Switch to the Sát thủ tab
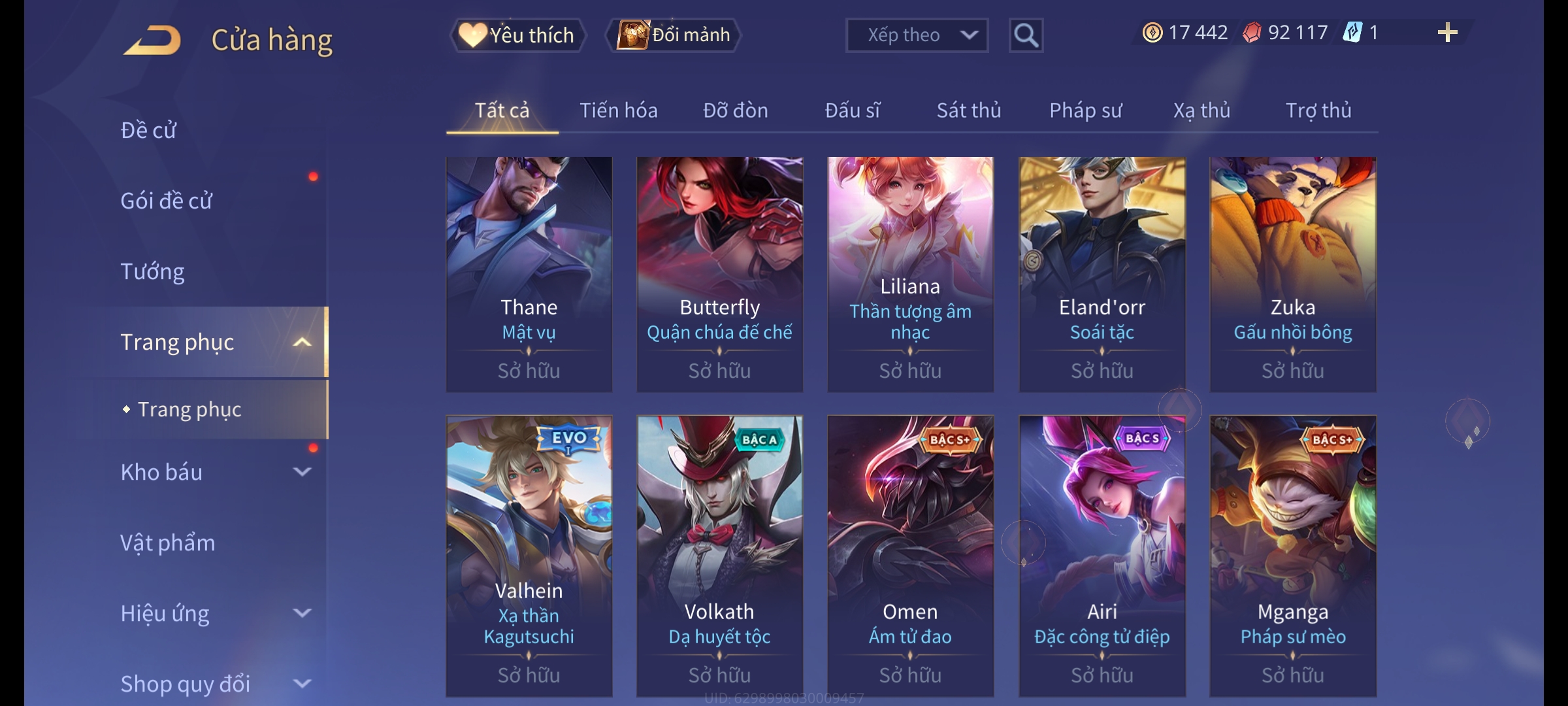The image size is (1568, 706). point(968,110)
